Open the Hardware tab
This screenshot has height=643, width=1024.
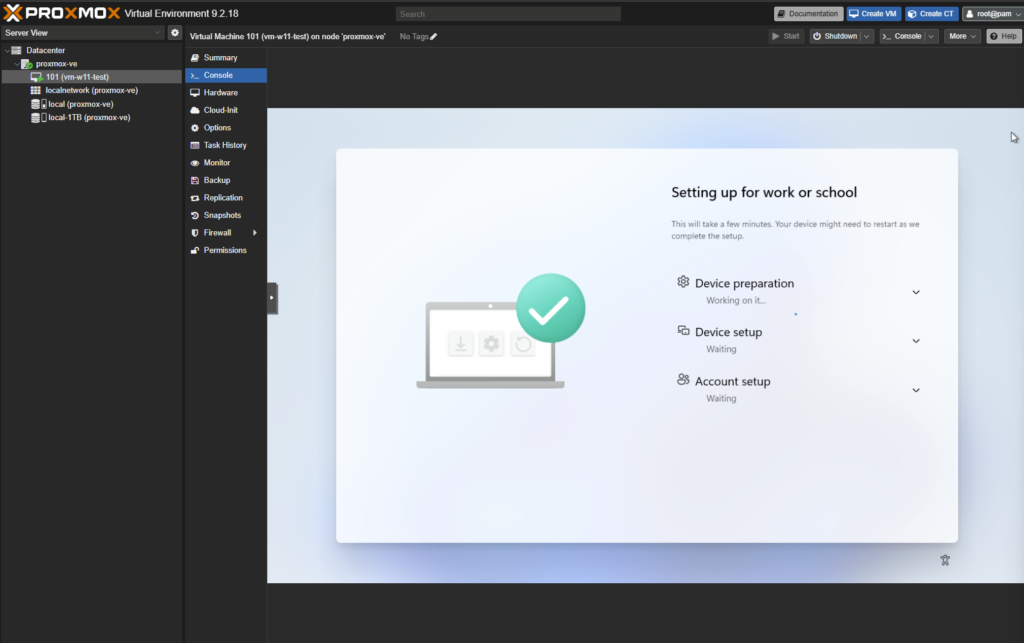click(x=225, y=93)
